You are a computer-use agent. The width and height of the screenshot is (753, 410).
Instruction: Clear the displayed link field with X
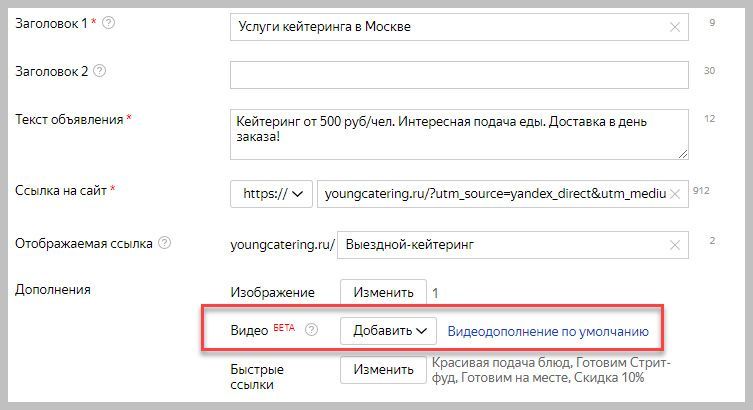[x=676, y=244]
